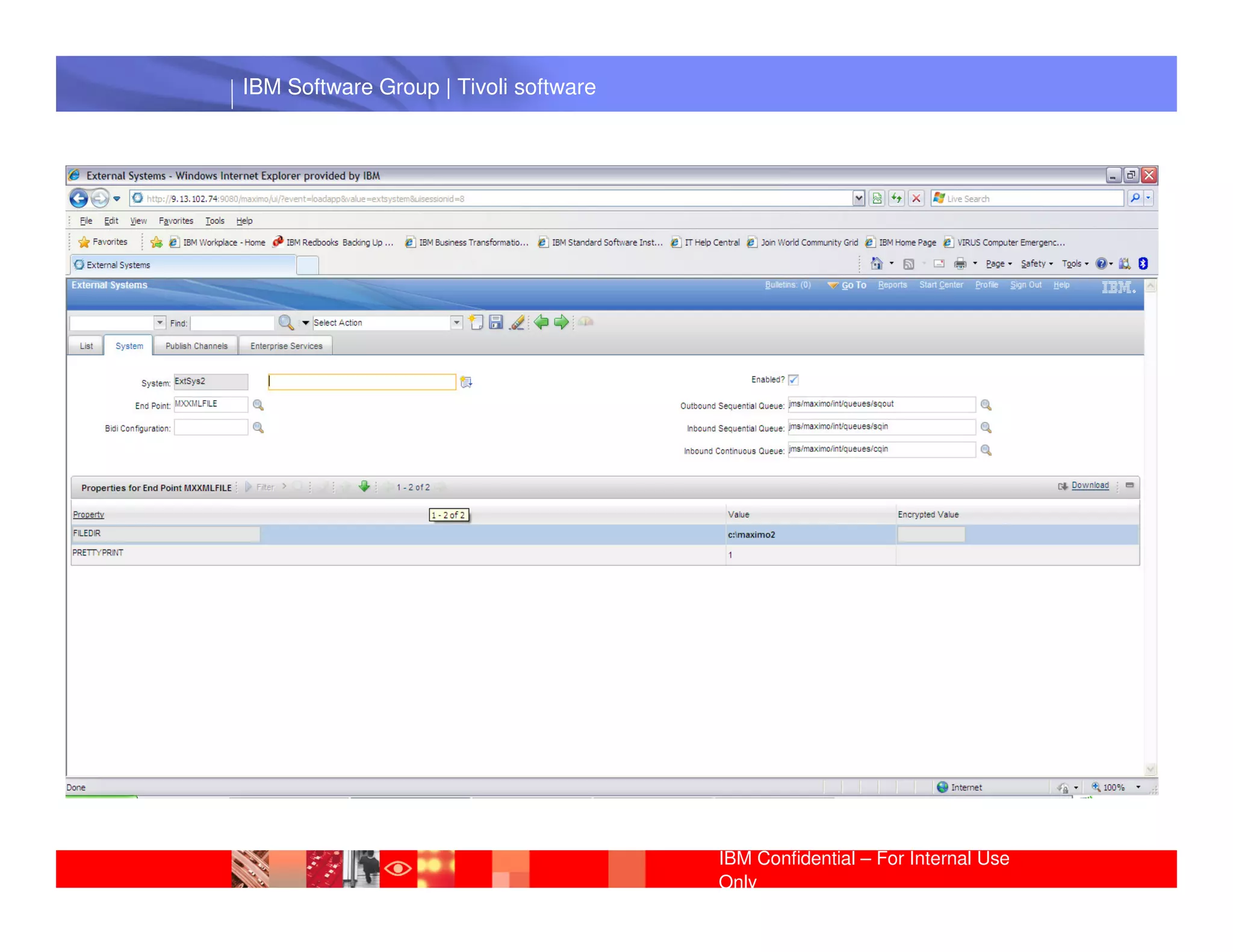Sort by the Property column header
1233x952 pixels.
89,515
